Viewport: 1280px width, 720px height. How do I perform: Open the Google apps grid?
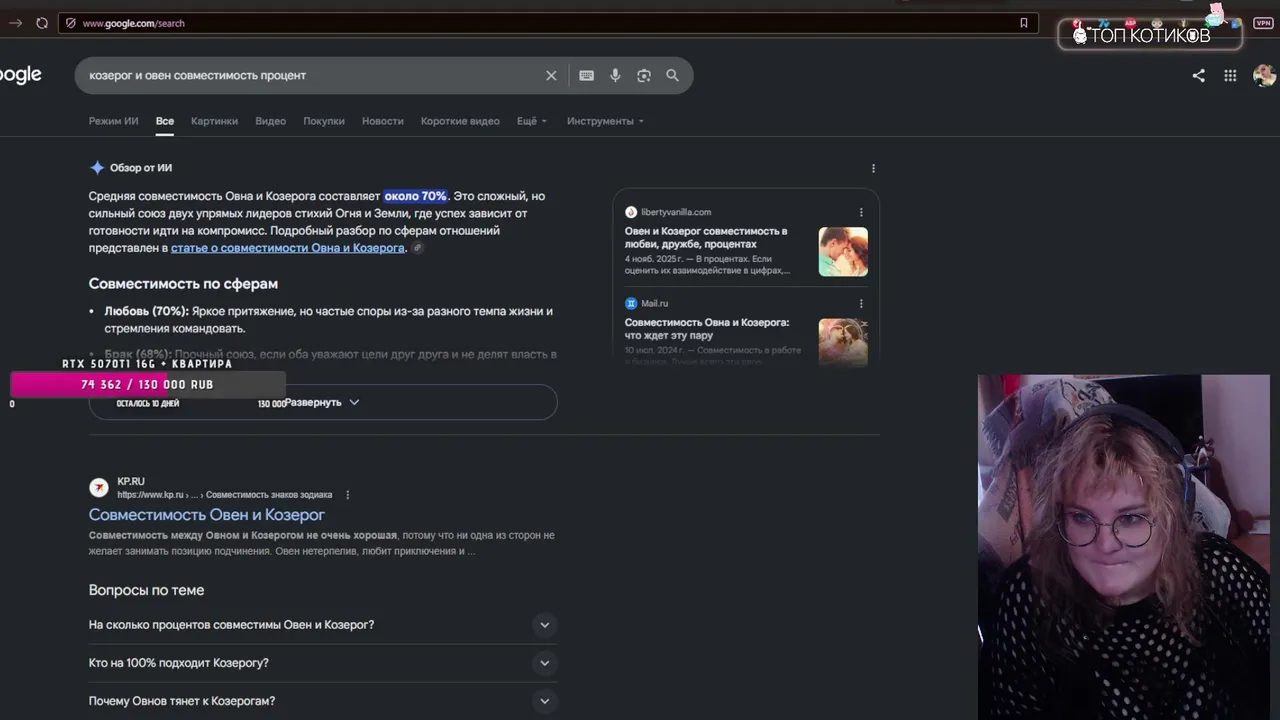point(1230,75)
